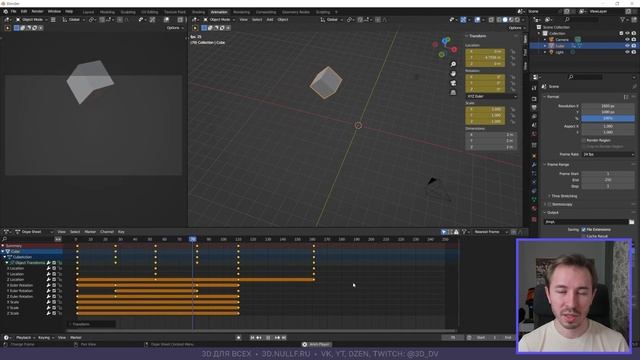Viewport: 640px width, 360px height.
Task: Select the Summary channel row
Action: pos(31,246)
